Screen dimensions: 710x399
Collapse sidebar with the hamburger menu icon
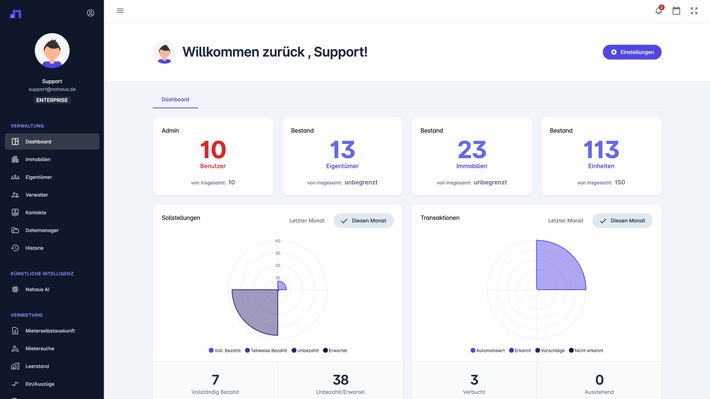click(x=120, y=10)
